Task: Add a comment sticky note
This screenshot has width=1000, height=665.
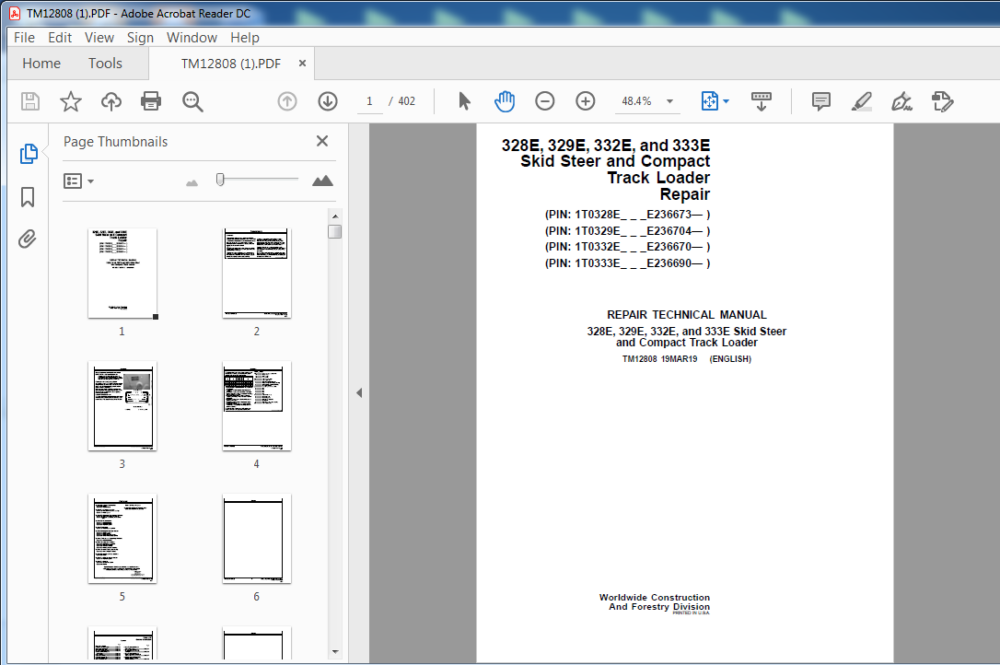Action: coord(821,101)
